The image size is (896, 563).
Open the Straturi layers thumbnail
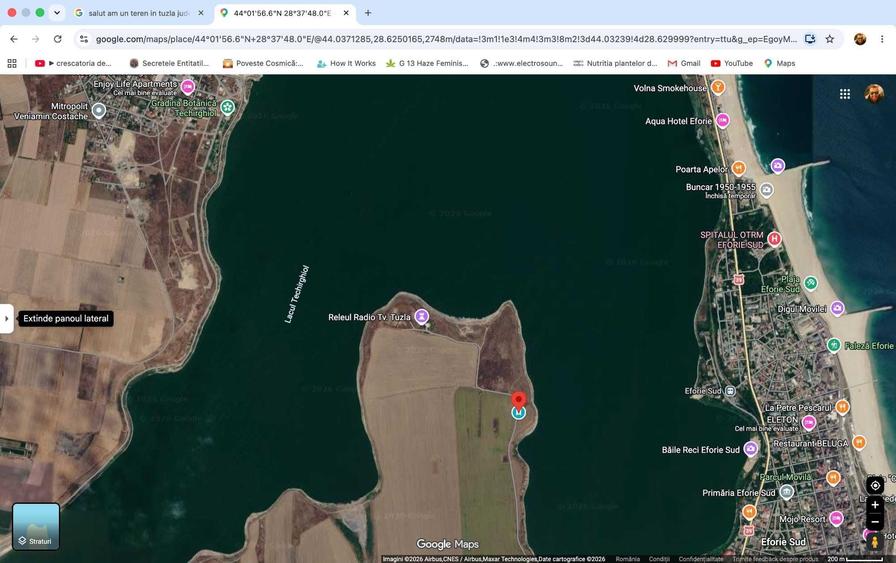(x=36, y=526)
